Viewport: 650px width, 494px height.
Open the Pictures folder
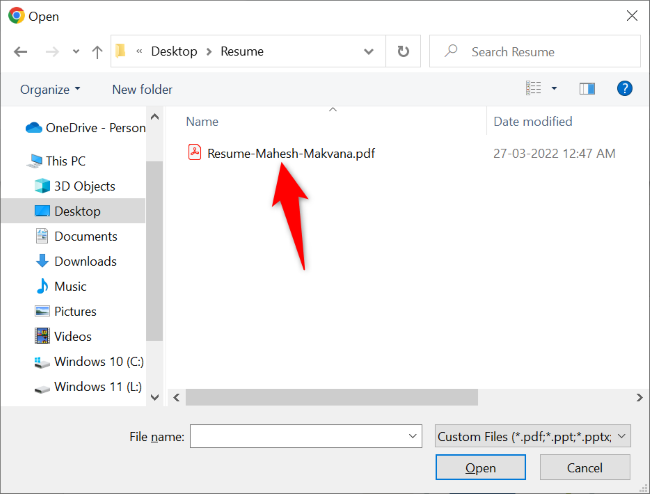pos(75,311)
